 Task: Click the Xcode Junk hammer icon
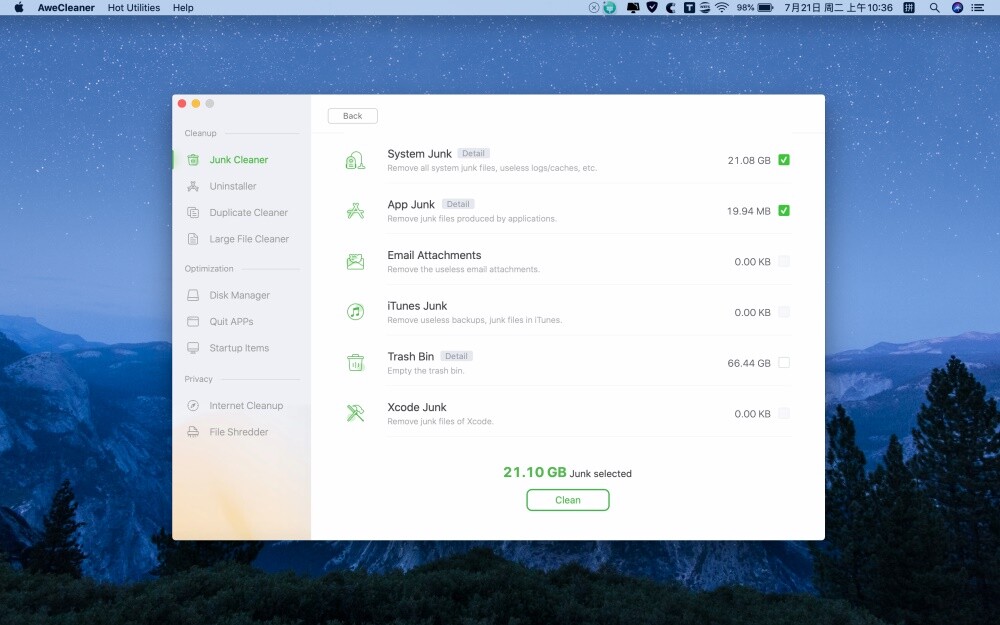pos(355,413)
